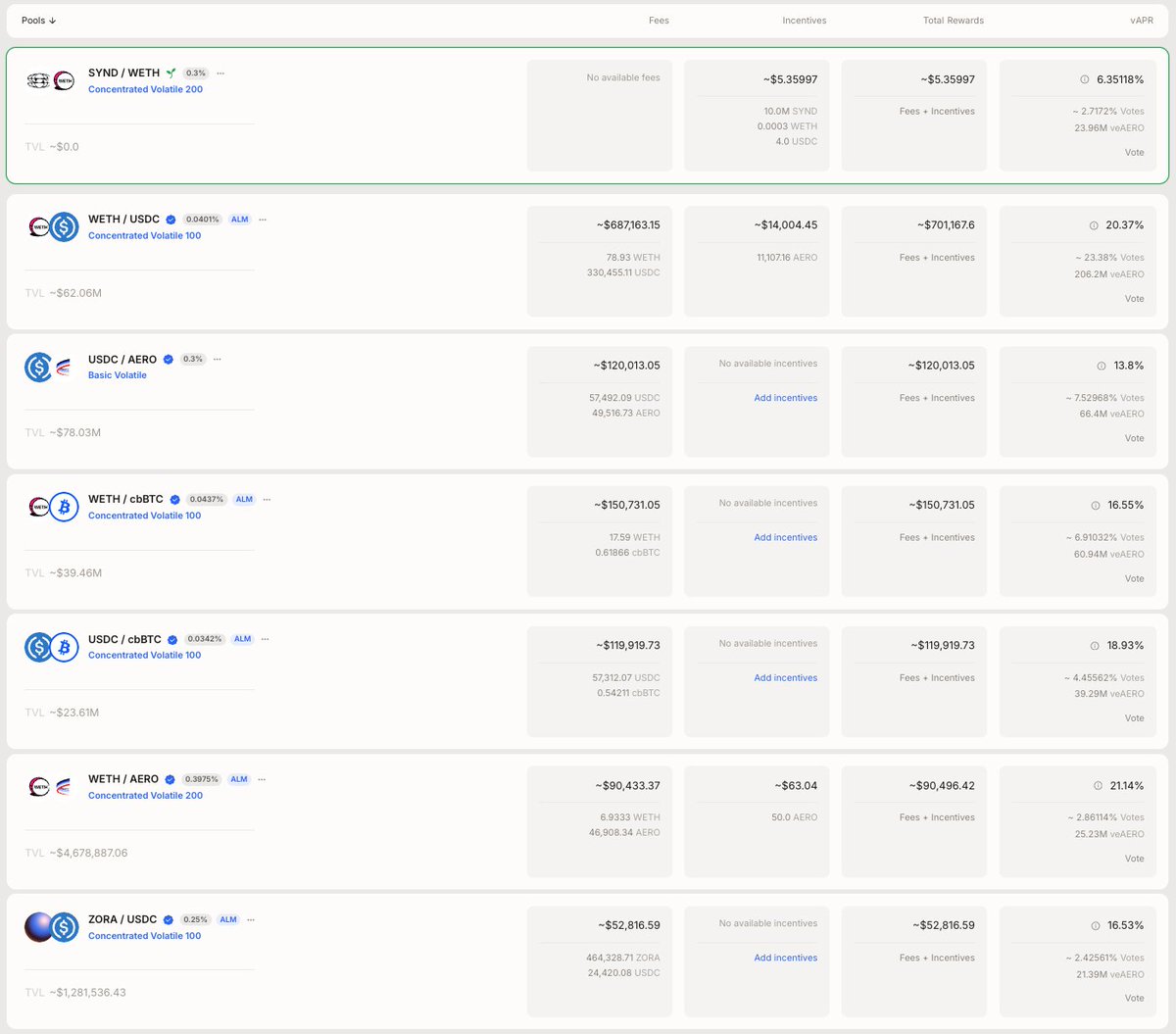
Task: Click the ALM tag on WETH / USDC
Action: tap(240, 220)
